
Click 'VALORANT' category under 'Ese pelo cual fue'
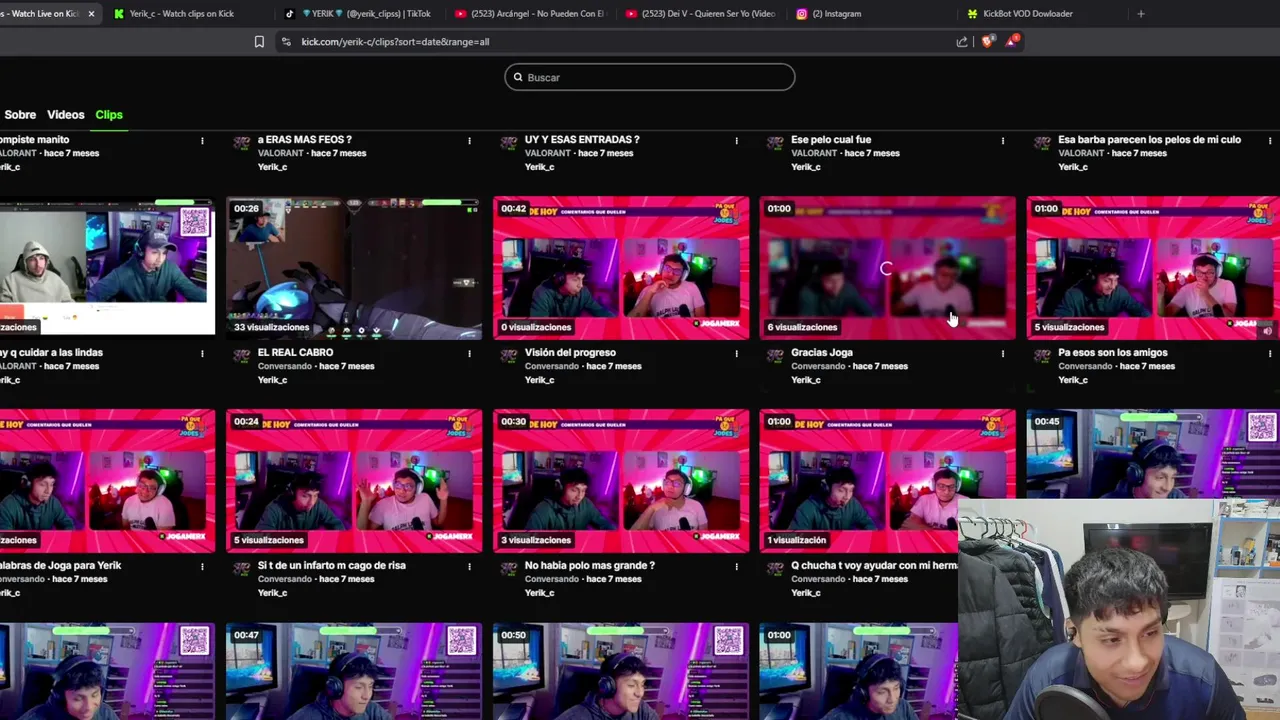pos(815,154)
